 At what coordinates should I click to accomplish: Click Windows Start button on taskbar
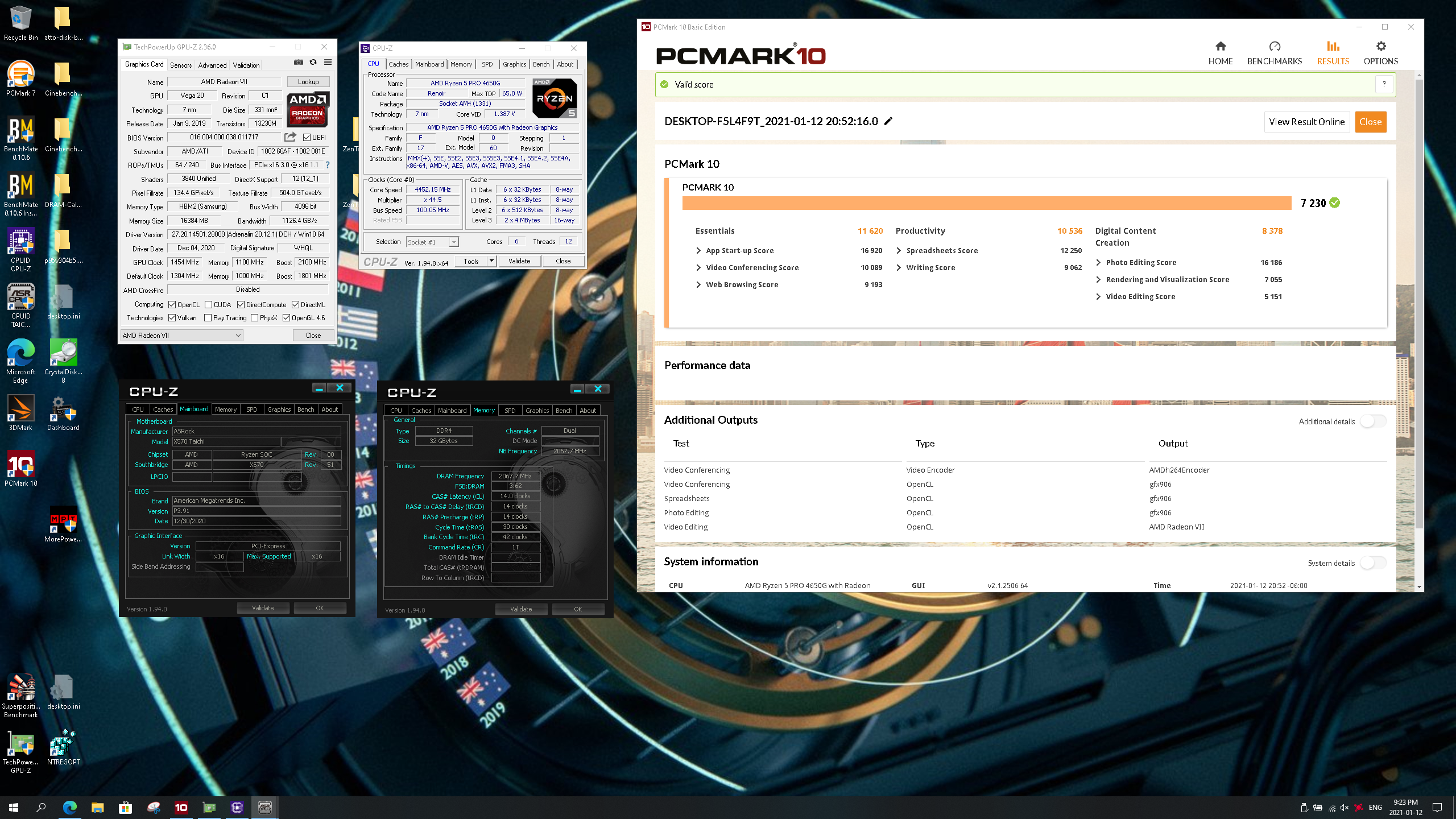point(14,808)
